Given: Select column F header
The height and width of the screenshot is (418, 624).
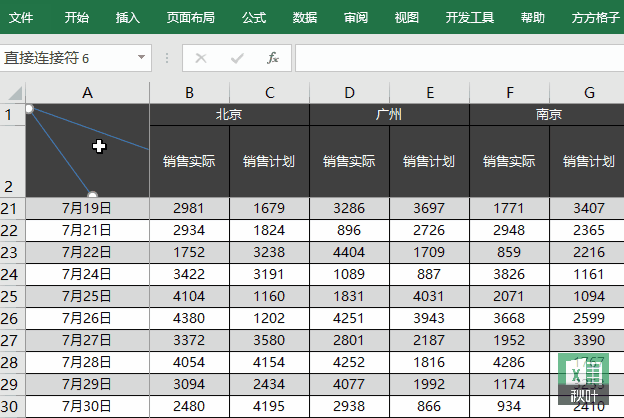Looking at the screenshot, I should click(509, 93).
